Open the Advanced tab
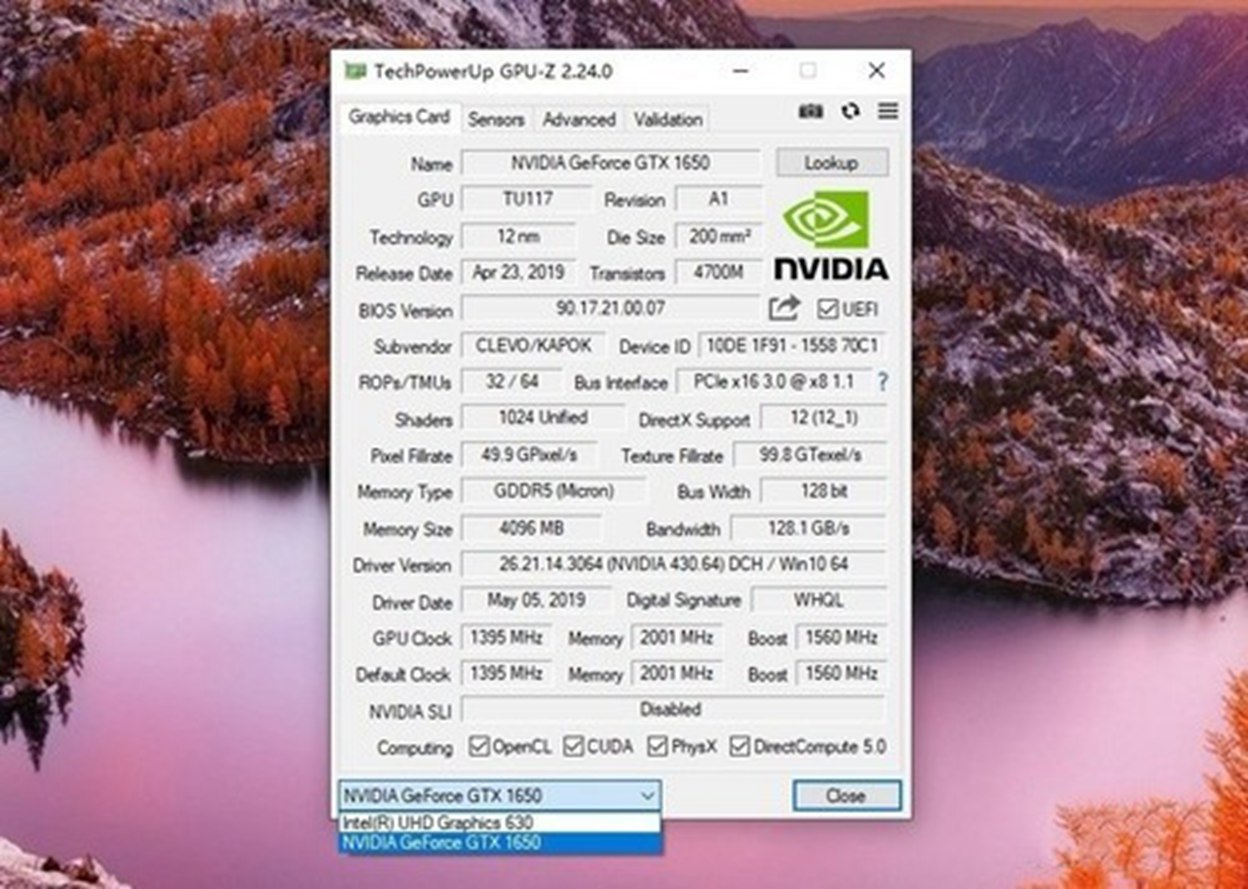The width and height of the screenshot is (1248, 889). pyautogui.click(x=579, y=119)
